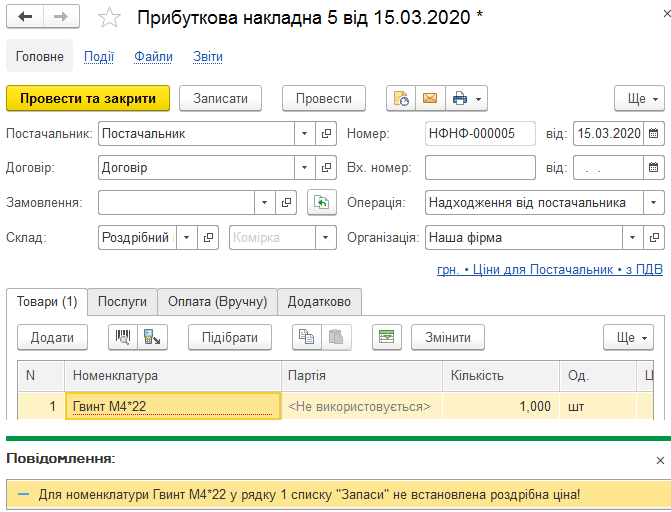The image size is (671, 512).
Task: Click the email envelope icon in toolbar
Action: pyautogui.click(x=430, y=98)
